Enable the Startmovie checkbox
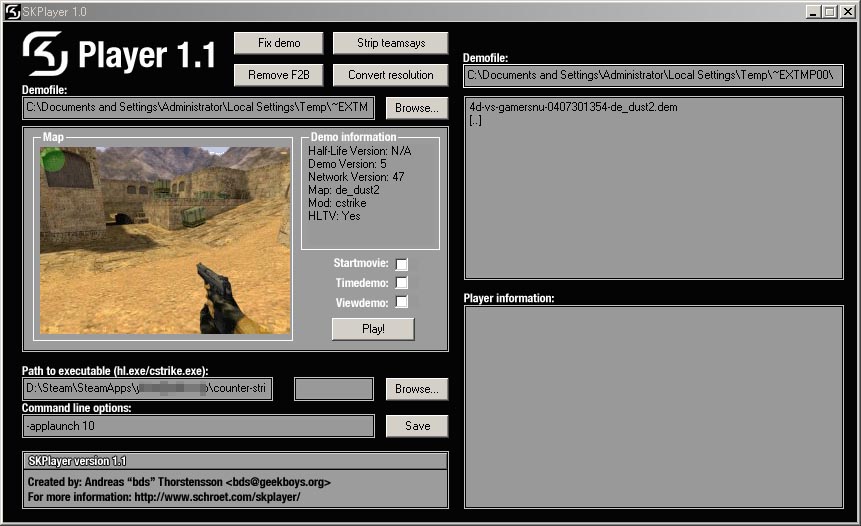 point(402,264)
